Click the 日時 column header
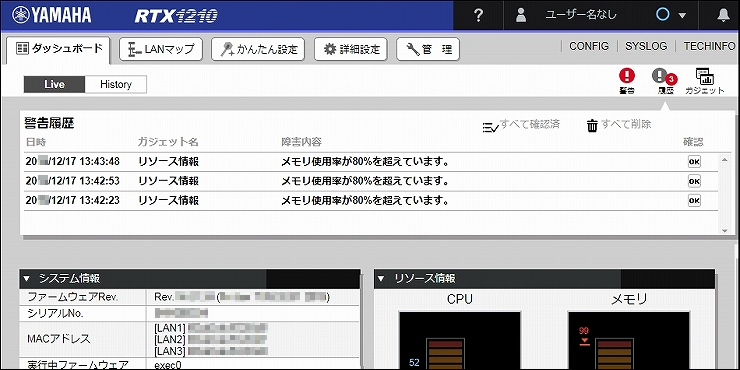The image size is (740, 370). click(36, 142)
